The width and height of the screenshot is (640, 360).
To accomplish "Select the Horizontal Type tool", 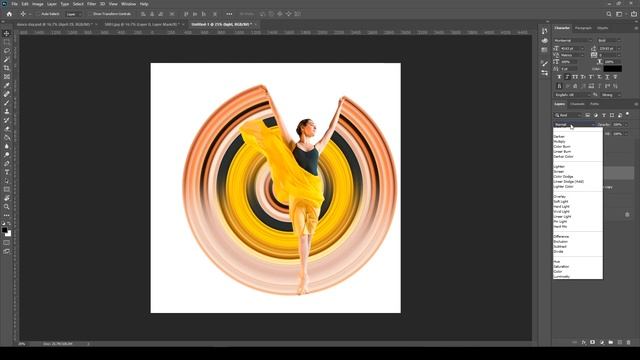I will pos(7,172).
